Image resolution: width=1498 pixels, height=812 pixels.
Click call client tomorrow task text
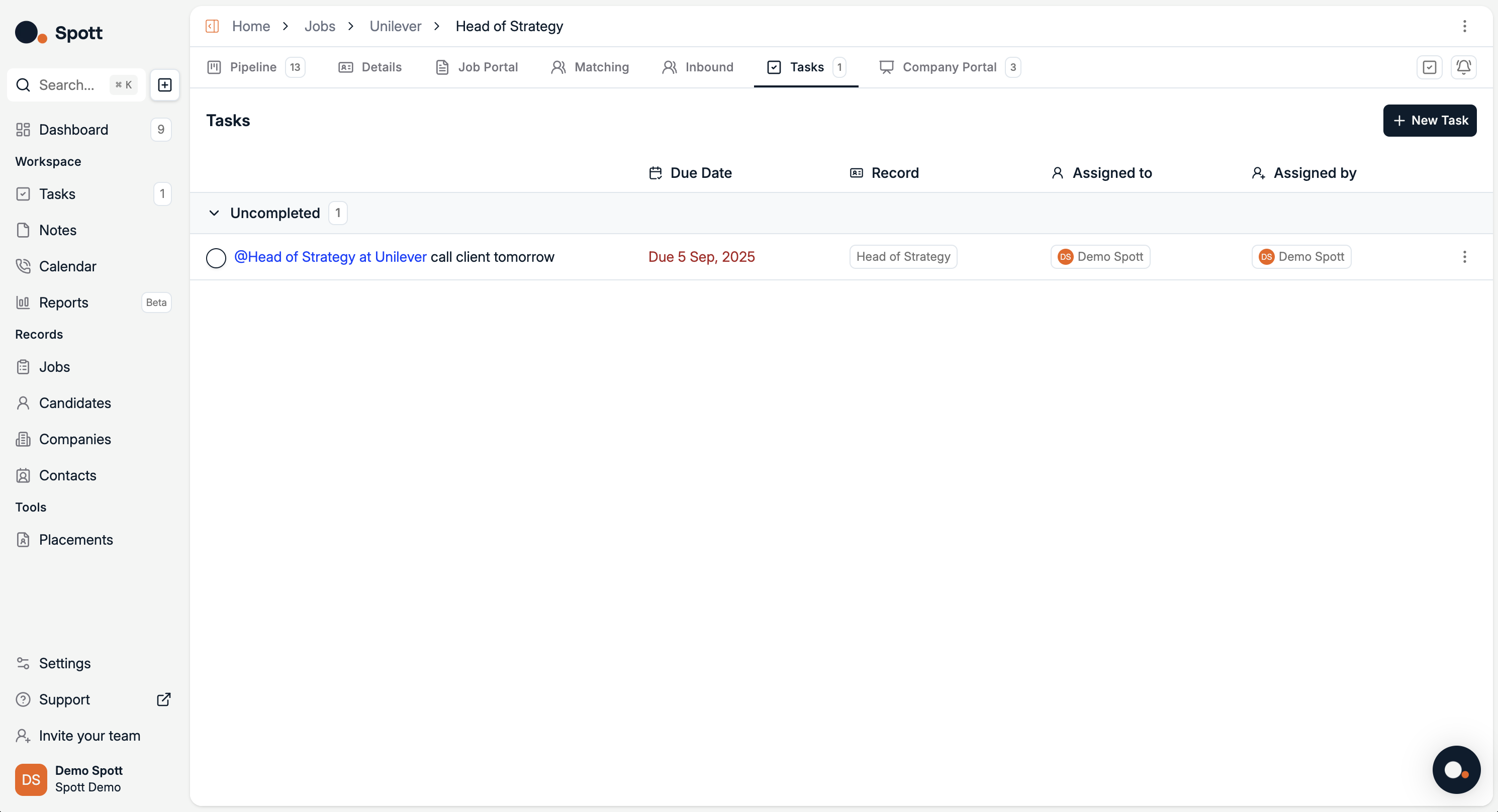493,257
